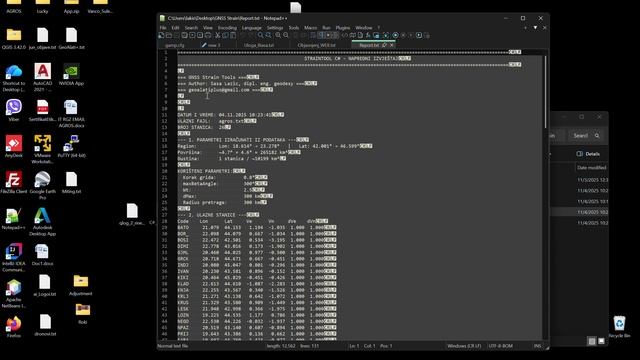Screen dimensions: 640x360
Task: Open the Search menu in Notepad++
Action: click(191, 28)
